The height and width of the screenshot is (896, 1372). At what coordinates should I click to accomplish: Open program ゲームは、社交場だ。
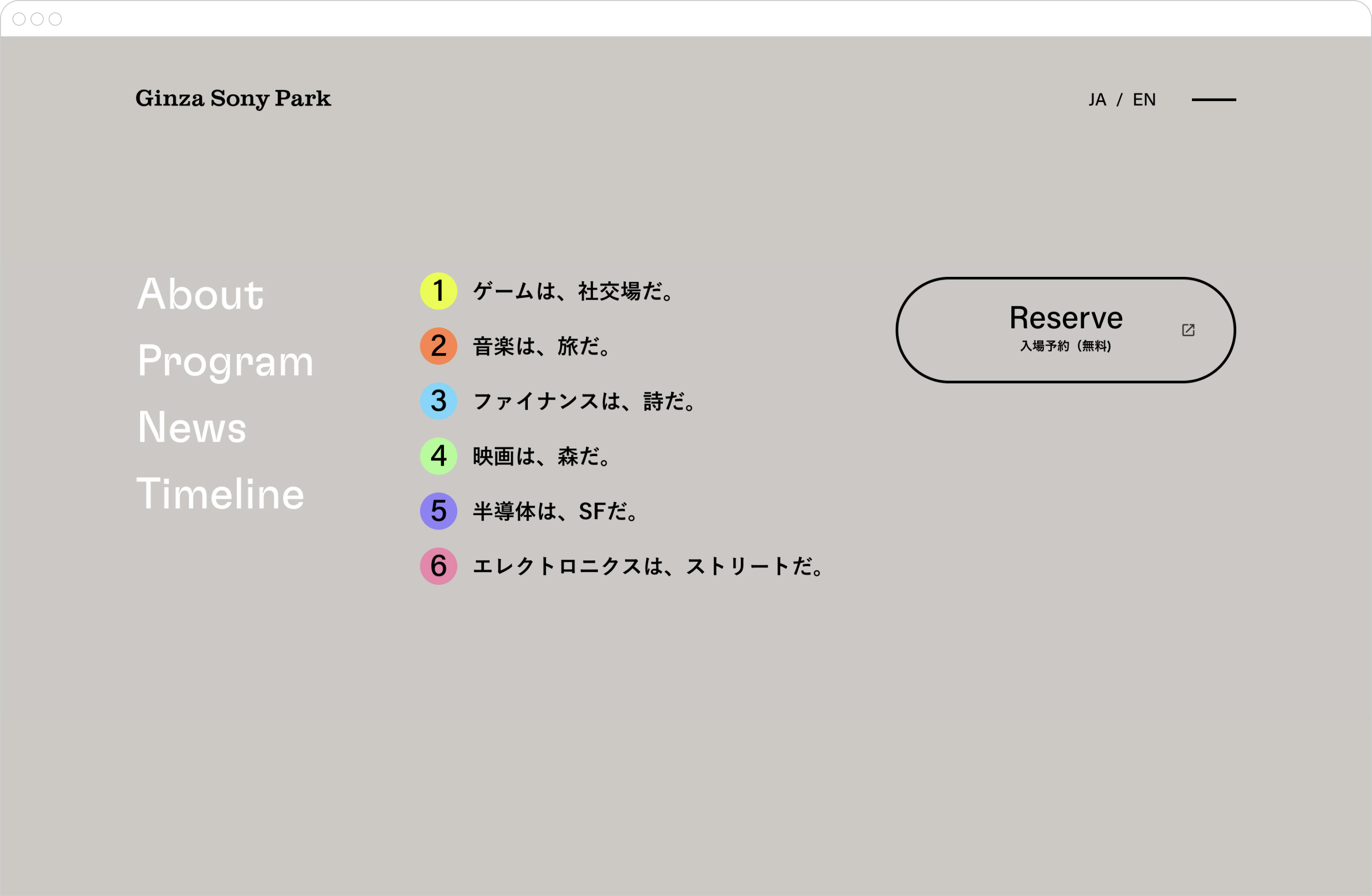click(x=573, y=291)
